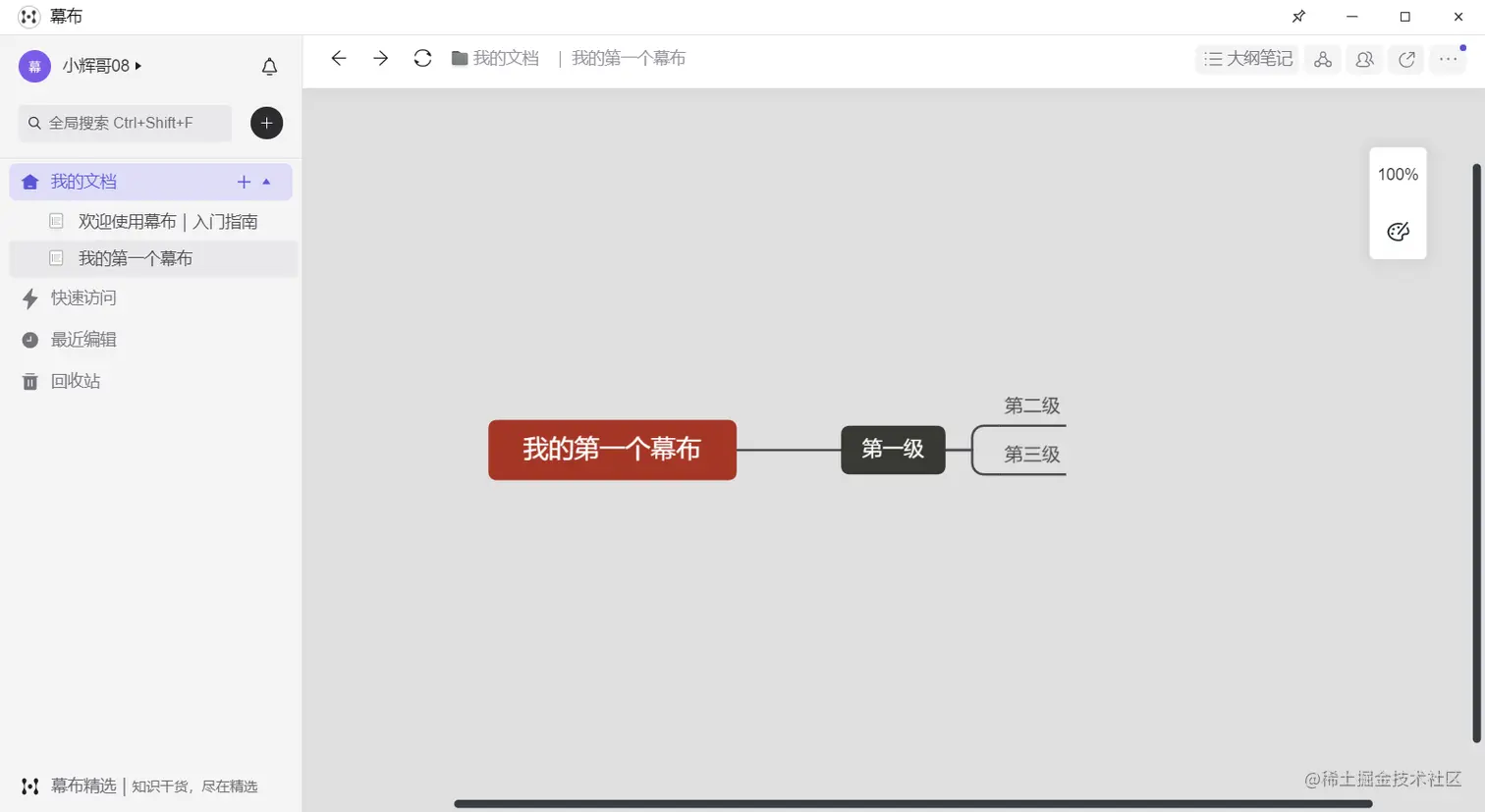Viewport: 1485px width, 812px height.
Task: Click the 100% zoom level indicator
Action: click(x=1398, y=174)
